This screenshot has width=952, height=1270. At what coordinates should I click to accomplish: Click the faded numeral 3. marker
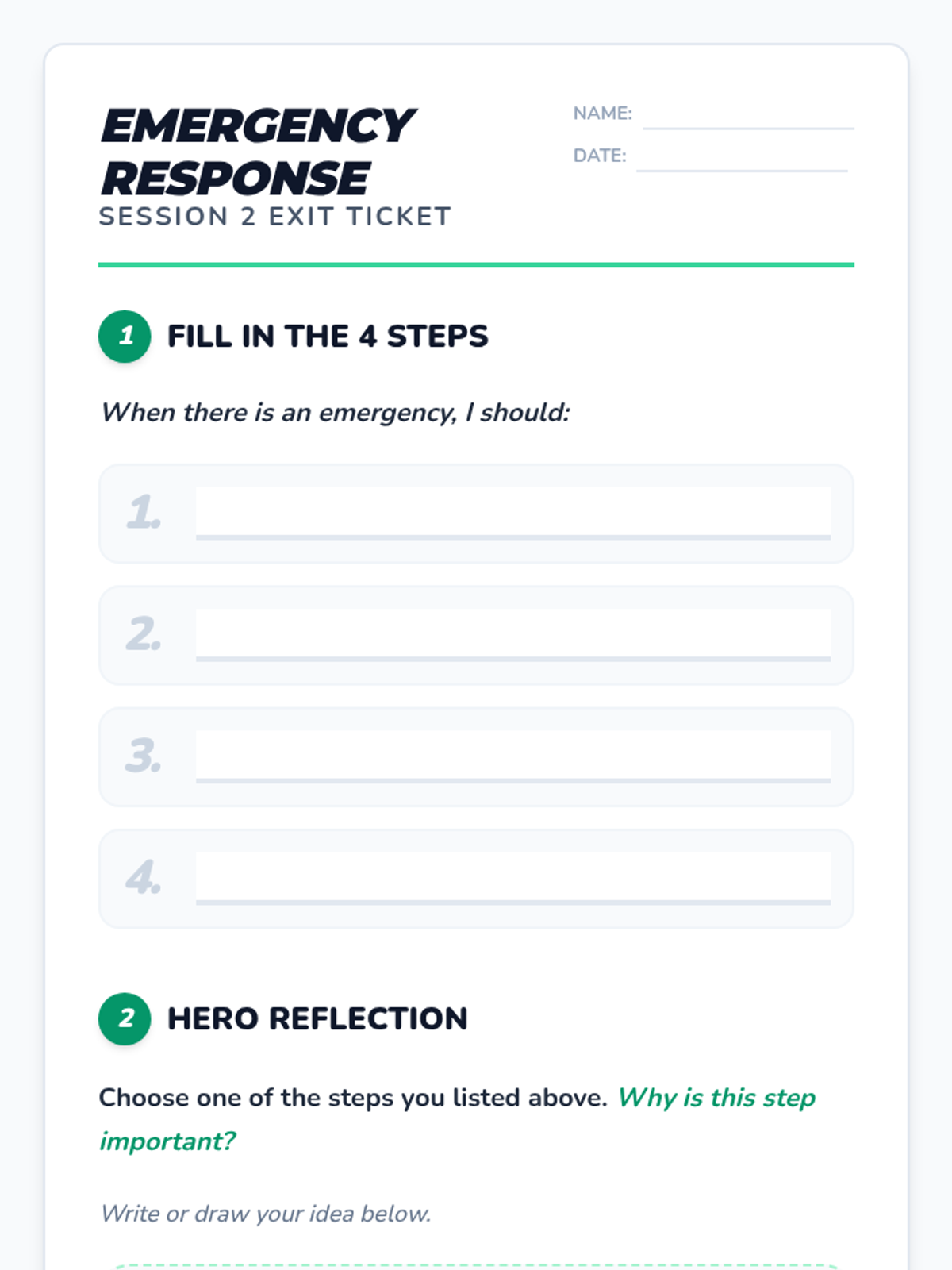144,756
